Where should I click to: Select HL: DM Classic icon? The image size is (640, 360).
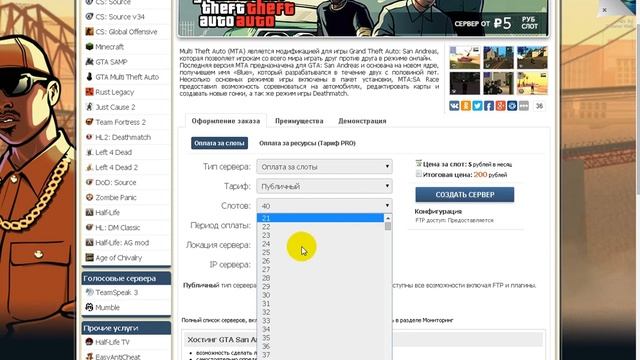pyautogui.click(x=89, y=227)
